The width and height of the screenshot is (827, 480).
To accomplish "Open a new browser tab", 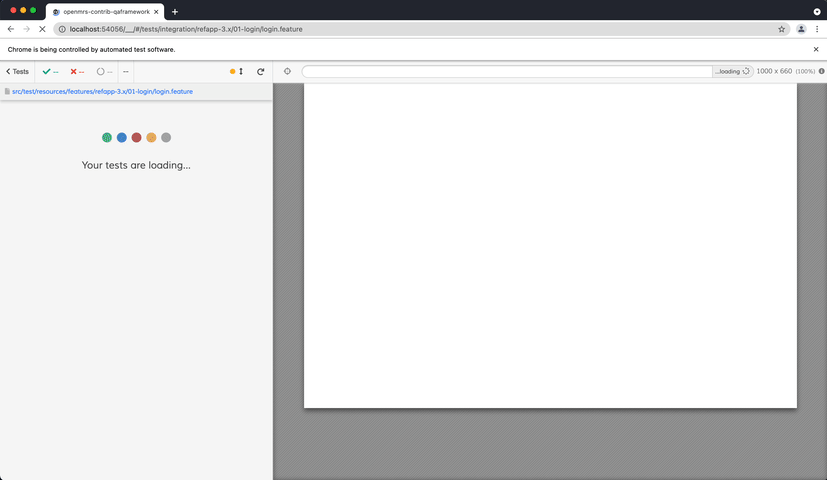I will tap(175, 12).
